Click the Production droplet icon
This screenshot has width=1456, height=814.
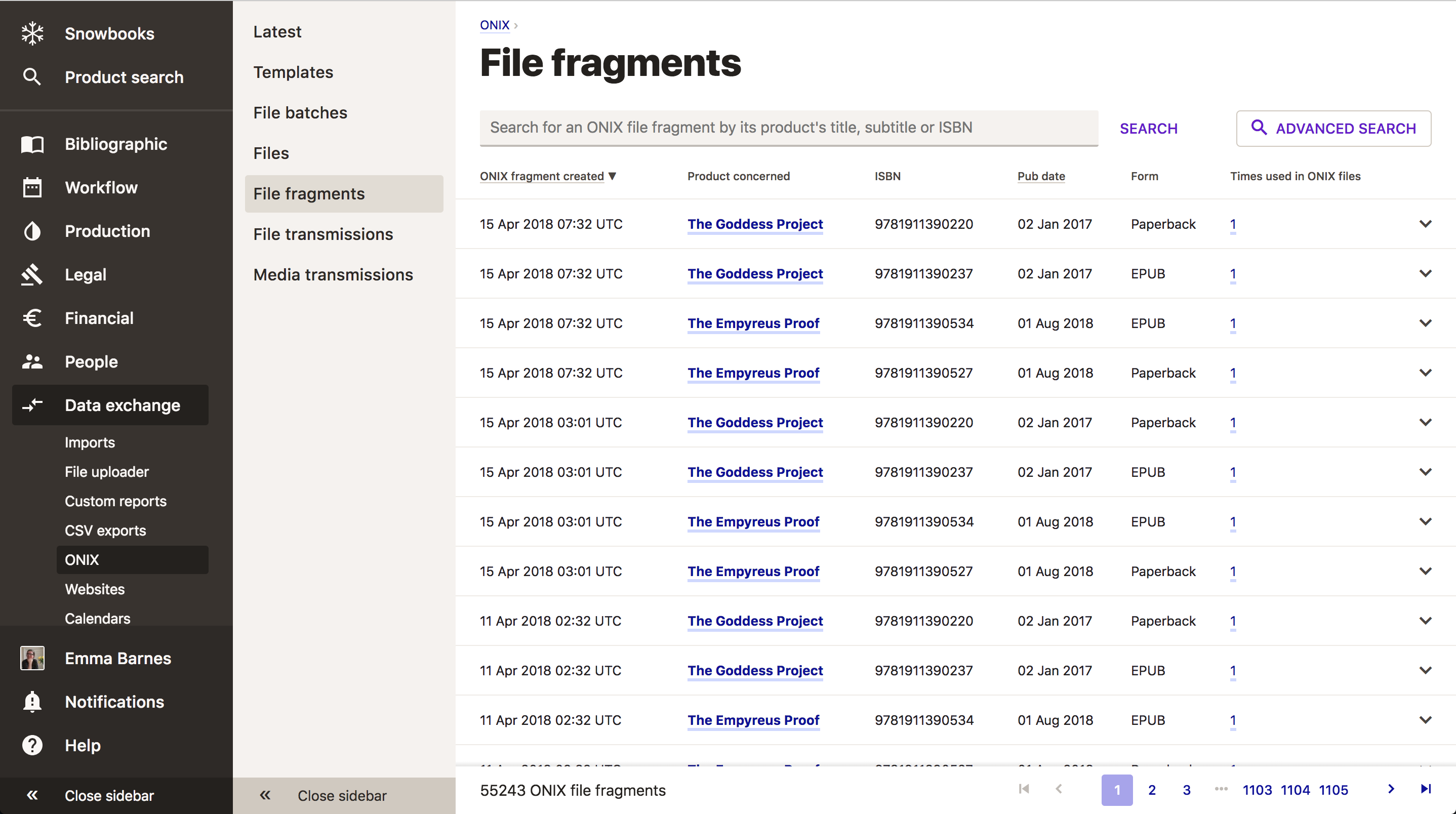click(x=32, y=231)
